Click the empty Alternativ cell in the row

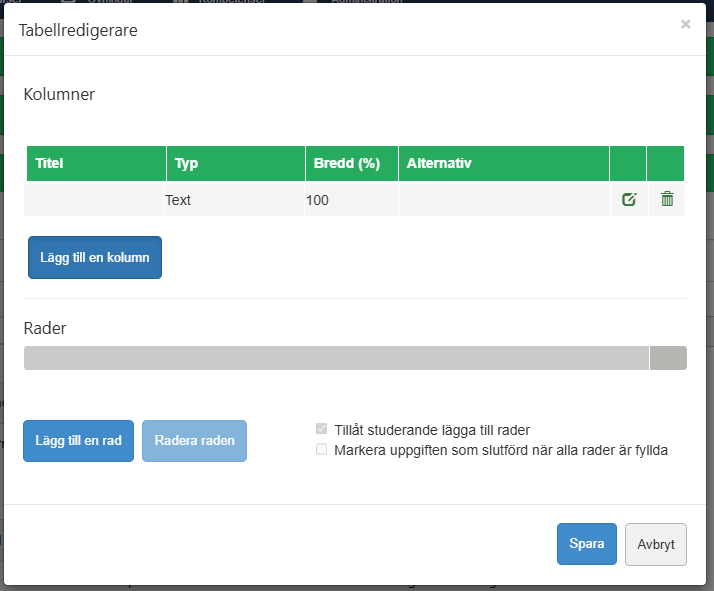click(503, 200)
